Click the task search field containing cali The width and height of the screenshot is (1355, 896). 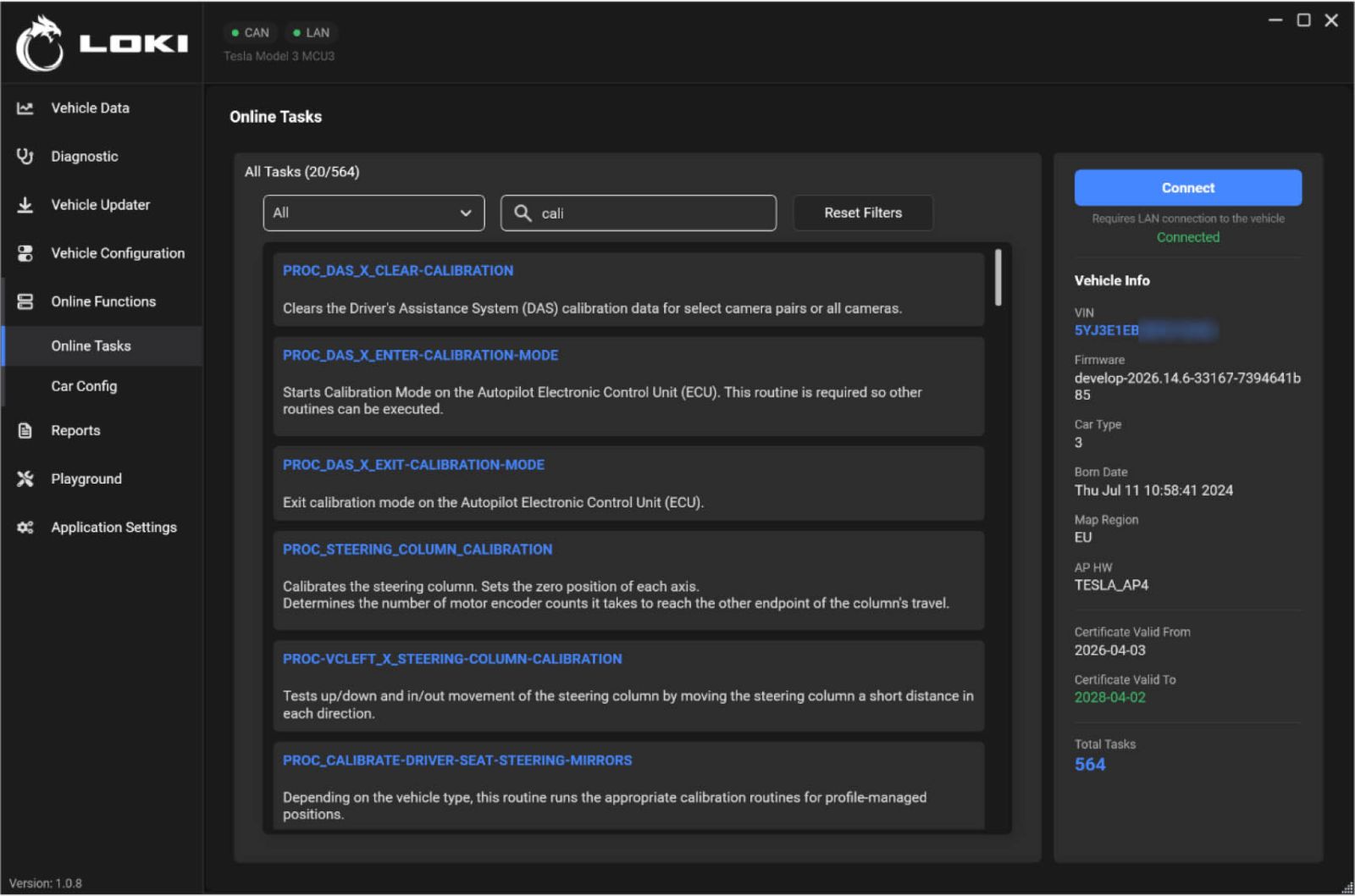point(639,213)
